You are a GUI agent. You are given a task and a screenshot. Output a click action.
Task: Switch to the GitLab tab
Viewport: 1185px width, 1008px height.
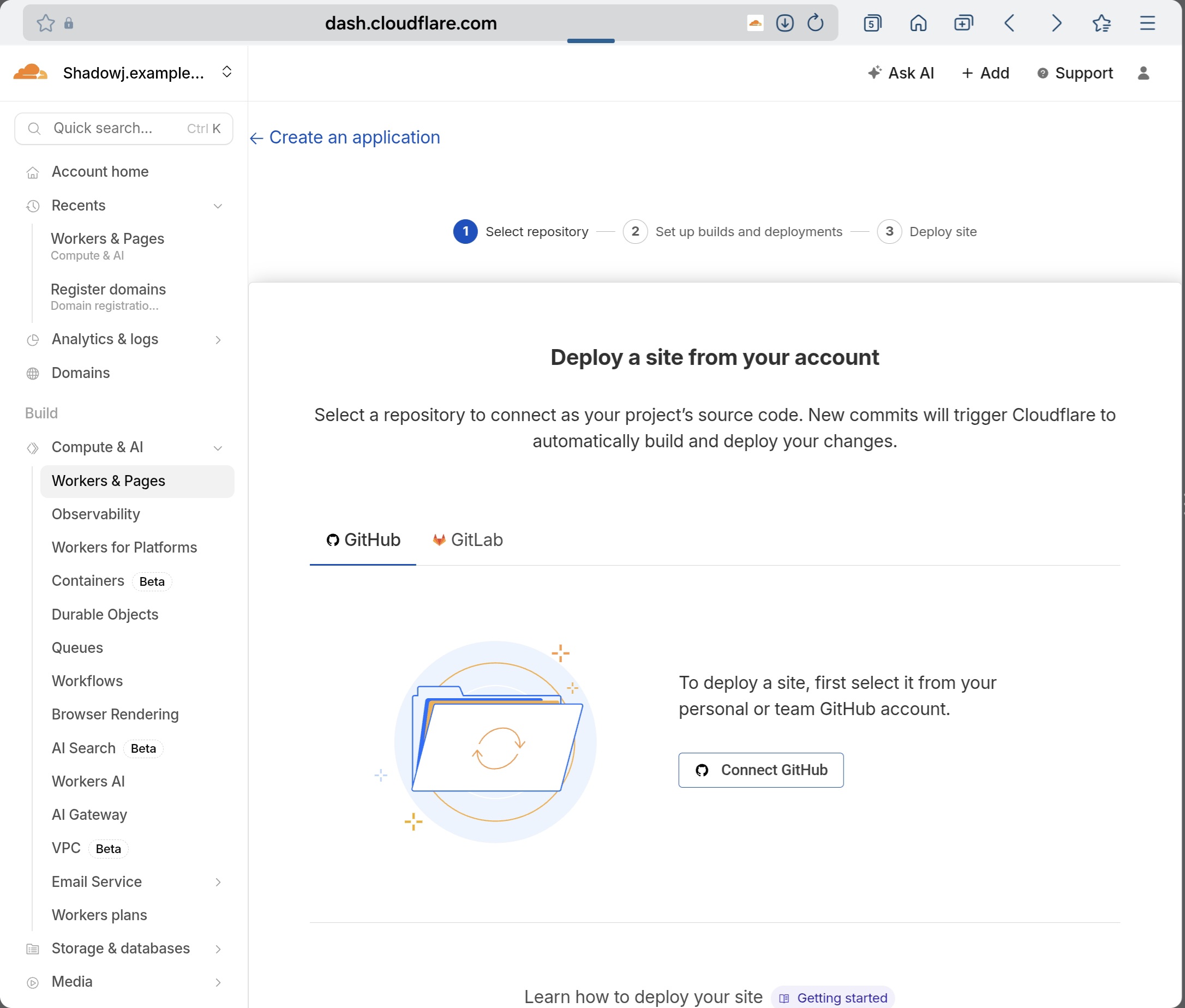click(x=468, y=540)
